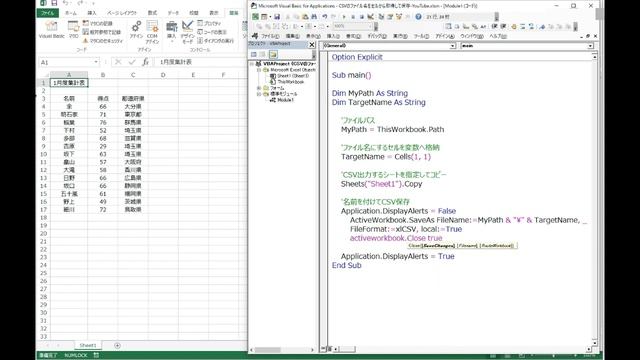The width and height of the screenshot is (640, 360).
Task: Run Sub with play icon in VBA toolbar
Action: coord(344,17)
